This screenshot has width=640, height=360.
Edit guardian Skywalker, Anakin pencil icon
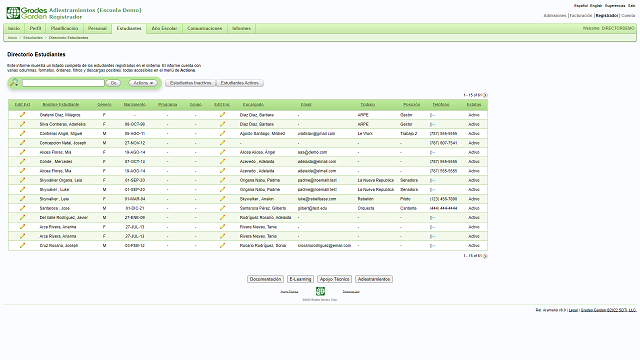(x=222, y=199)
